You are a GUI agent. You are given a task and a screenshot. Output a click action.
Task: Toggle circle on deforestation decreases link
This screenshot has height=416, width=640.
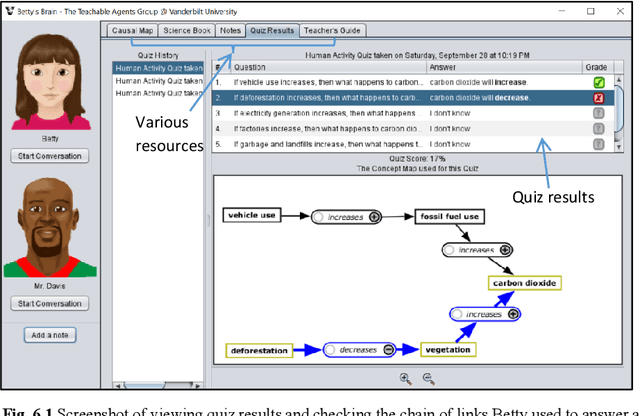click(x=328, y=350)
